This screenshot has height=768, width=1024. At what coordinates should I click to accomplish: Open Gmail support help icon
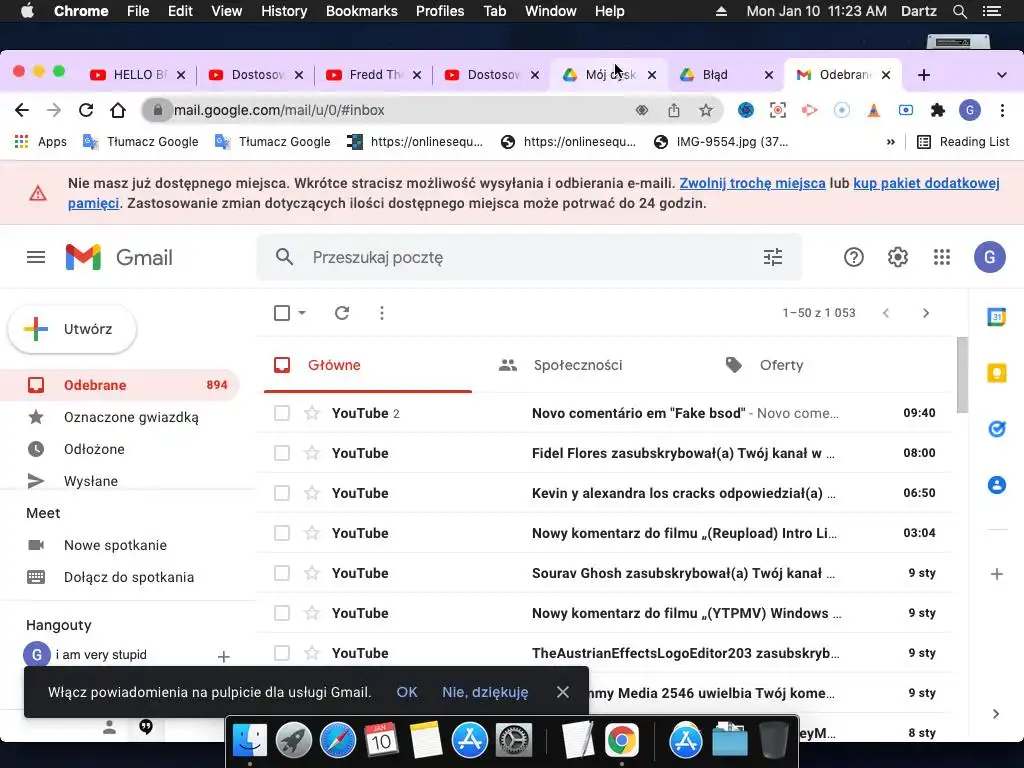click(854, 257)
